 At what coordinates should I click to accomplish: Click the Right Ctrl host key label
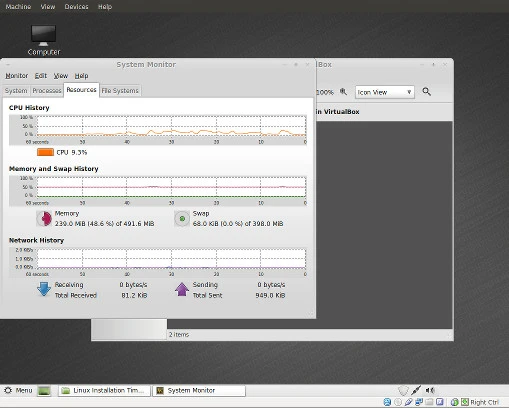(484, 402)
